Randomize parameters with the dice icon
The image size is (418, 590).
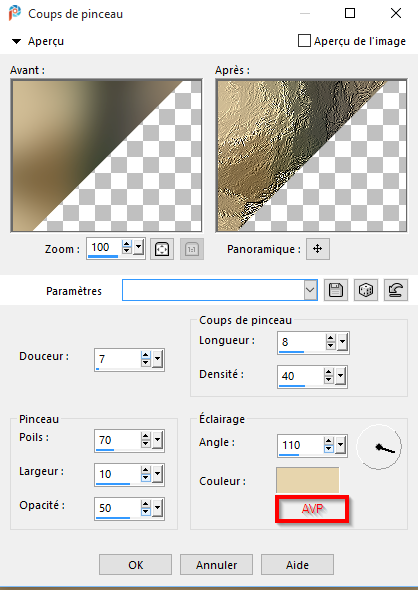pyautogui.click(x=366, y=290)
